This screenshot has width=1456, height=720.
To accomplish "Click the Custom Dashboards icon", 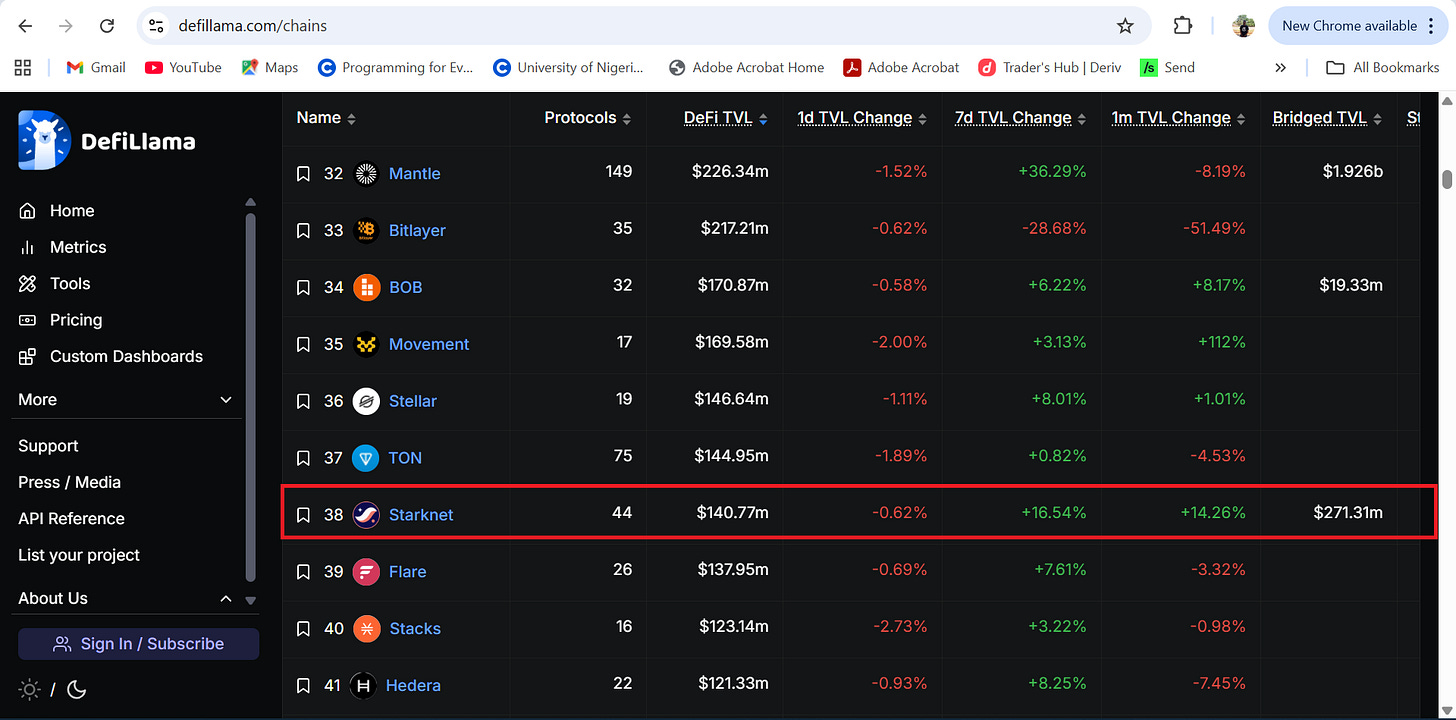I will pos(28,357).
